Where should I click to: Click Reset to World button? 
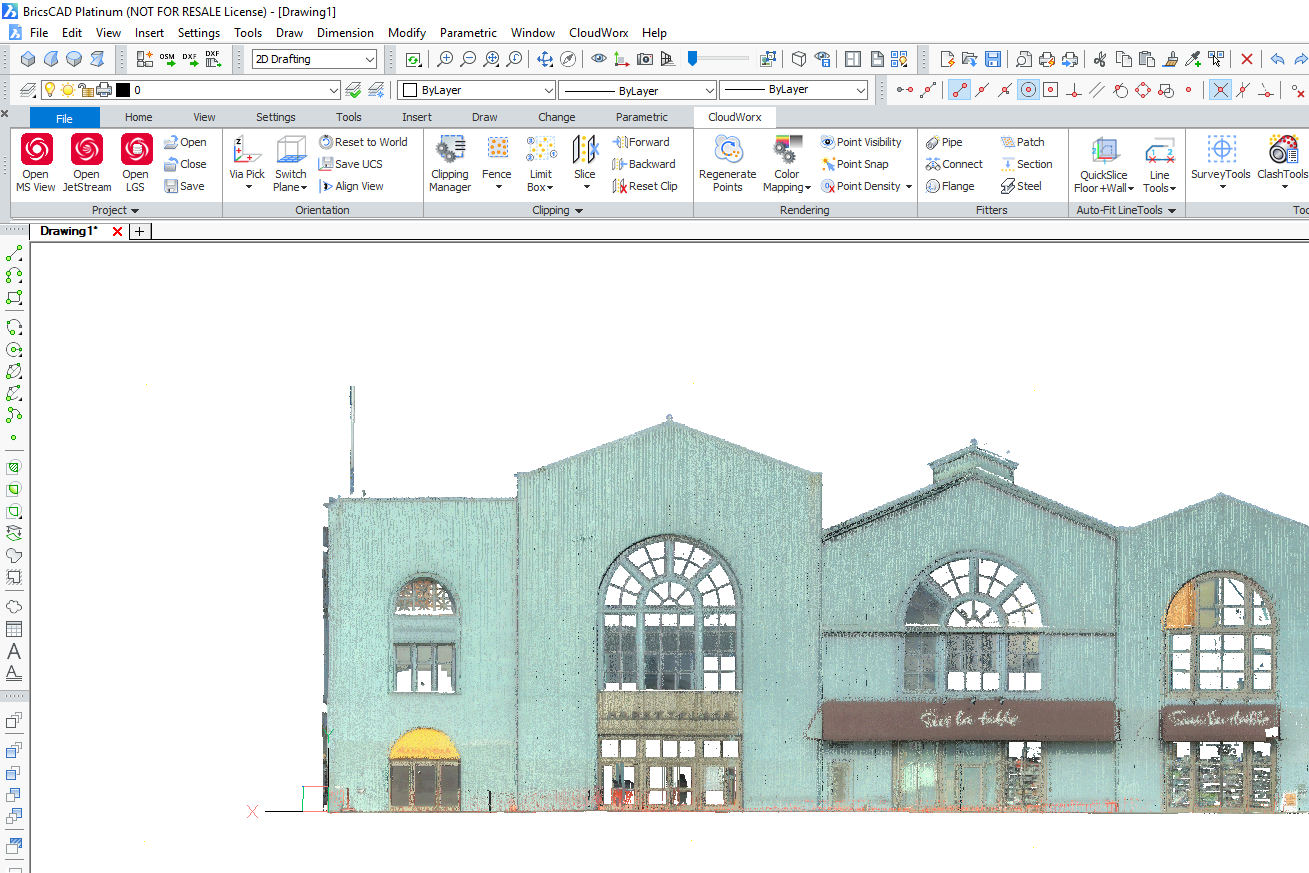tap(363, 142)
